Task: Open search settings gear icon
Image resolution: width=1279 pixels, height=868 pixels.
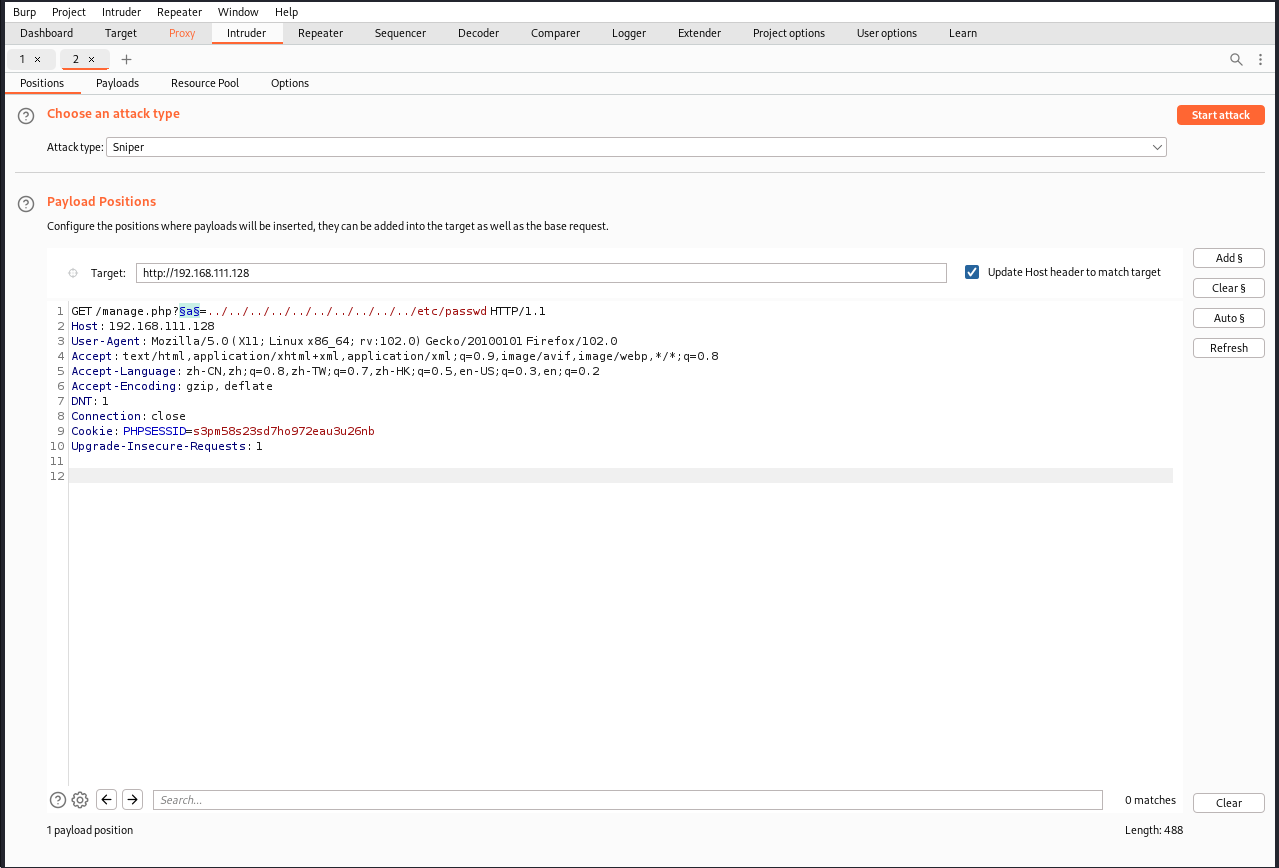Action: [x=80, y=800]
